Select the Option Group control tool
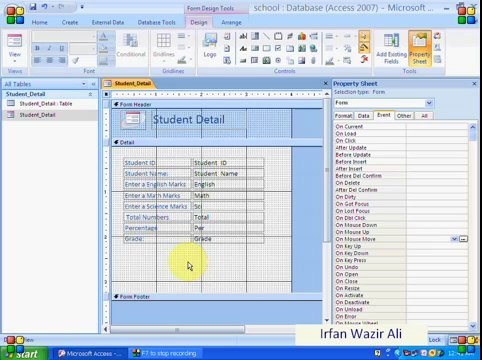The width and height of the screenshot is (482, 360). click(x=278, y=36)
